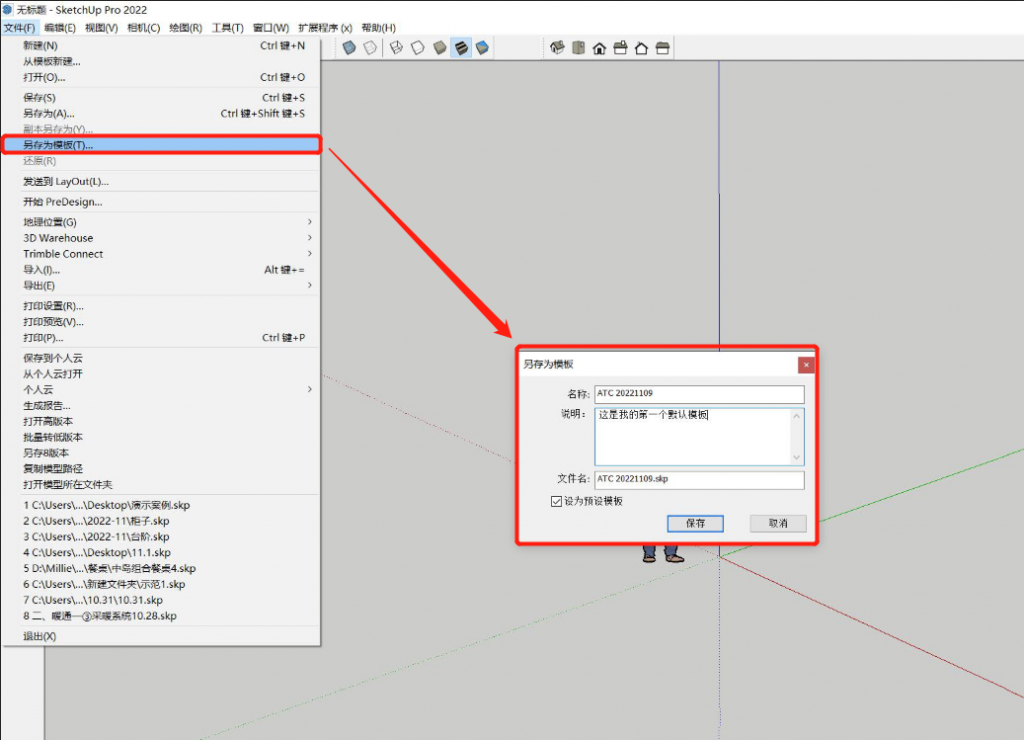Click 保存 button in template dialog
Viewport: 1024px width, 740px height.
coord(695,523)
